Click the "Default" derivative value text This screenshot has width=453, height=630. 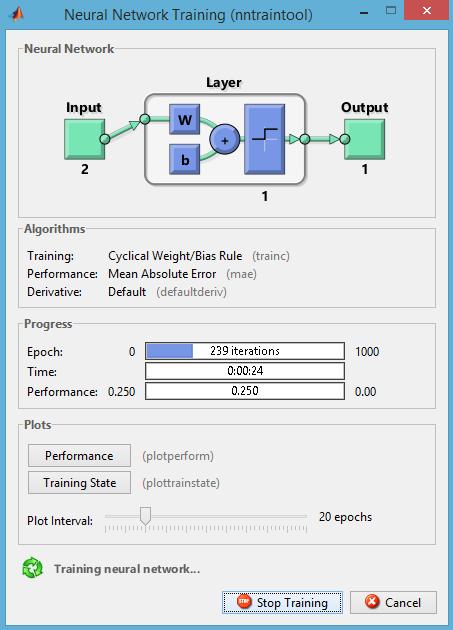pyautogui.click(x=127, y=292)
